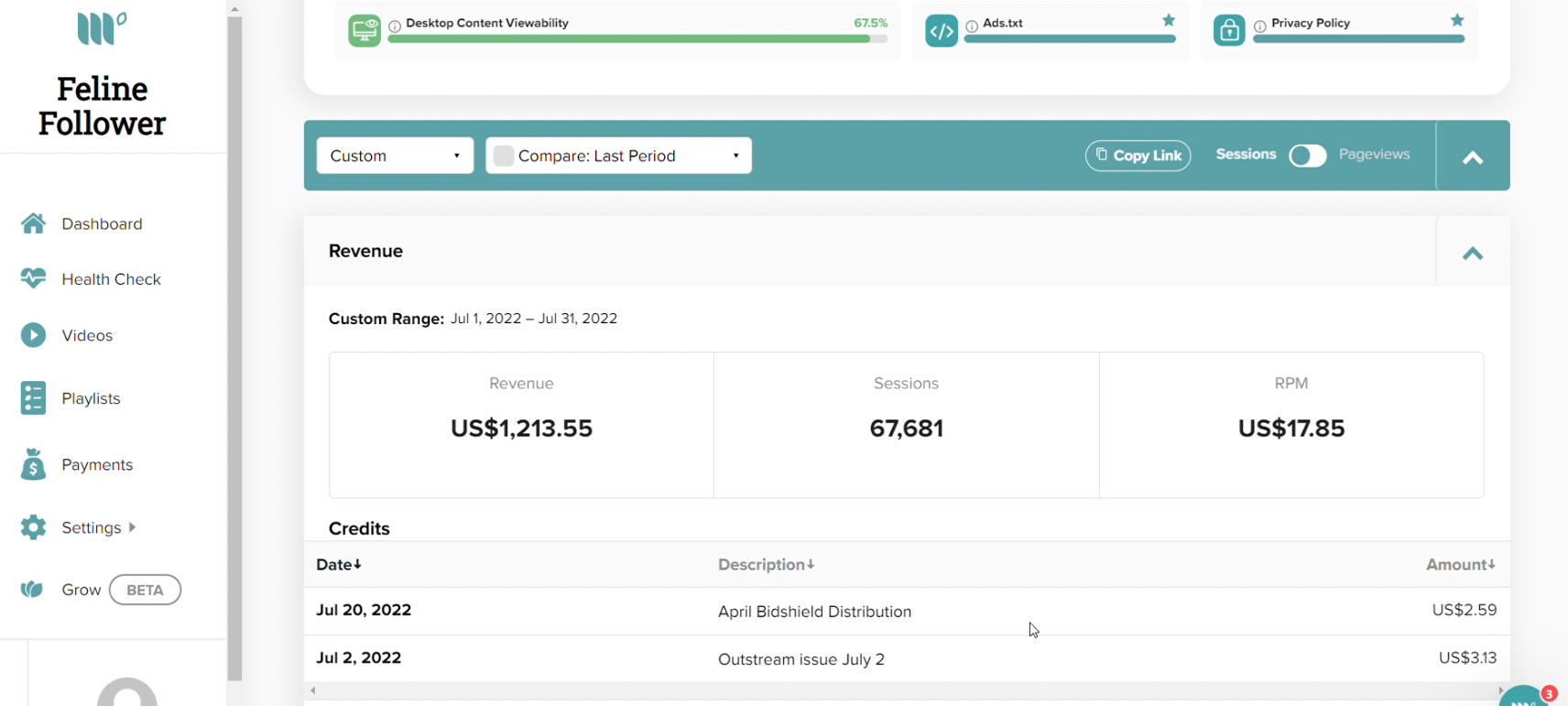Click Desktop Content Viewability progress bar
Viewport: 1568px width, 706px height.
point(637,39)
